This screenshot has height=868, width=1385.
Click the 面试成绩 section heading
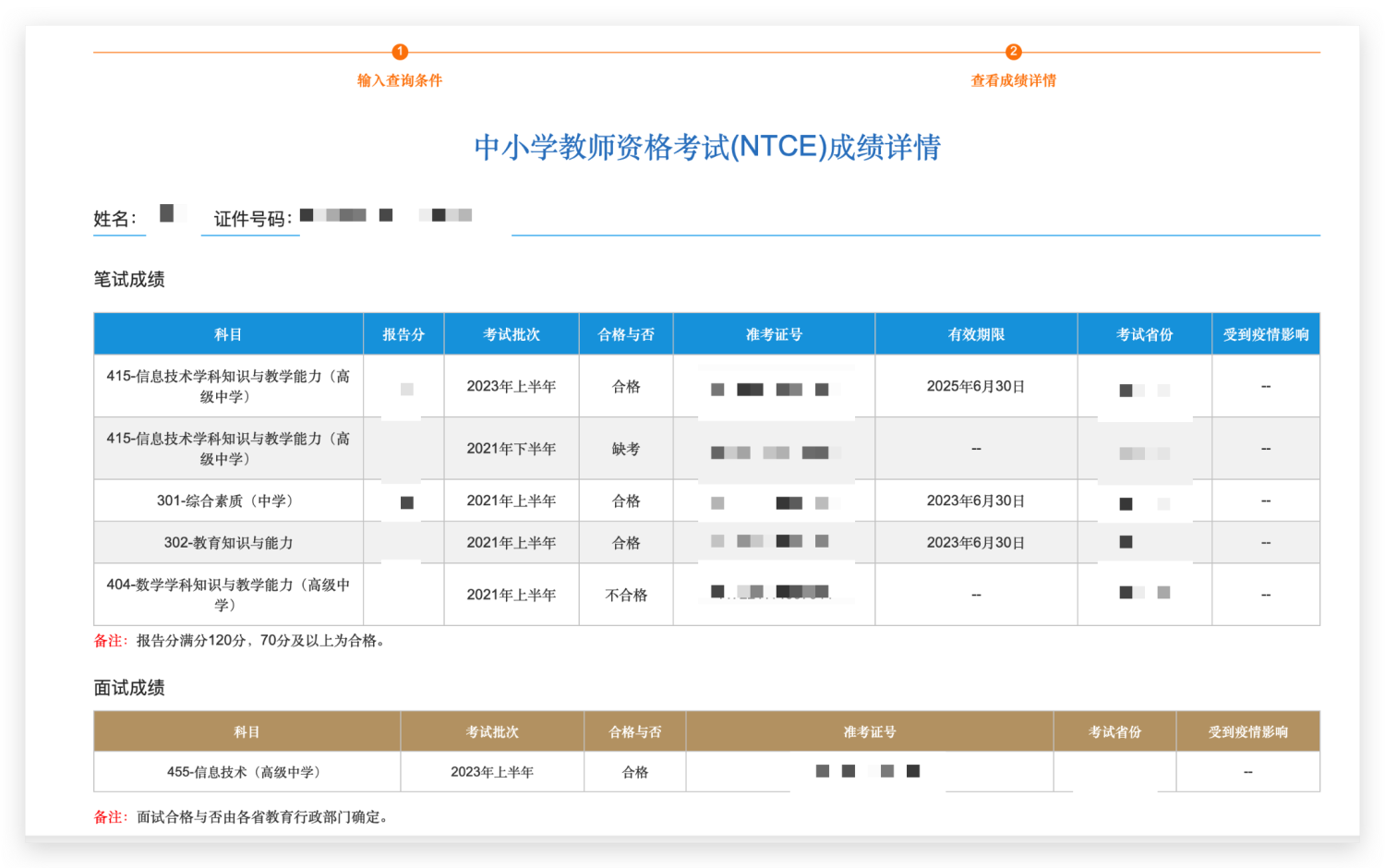(129, 687)
